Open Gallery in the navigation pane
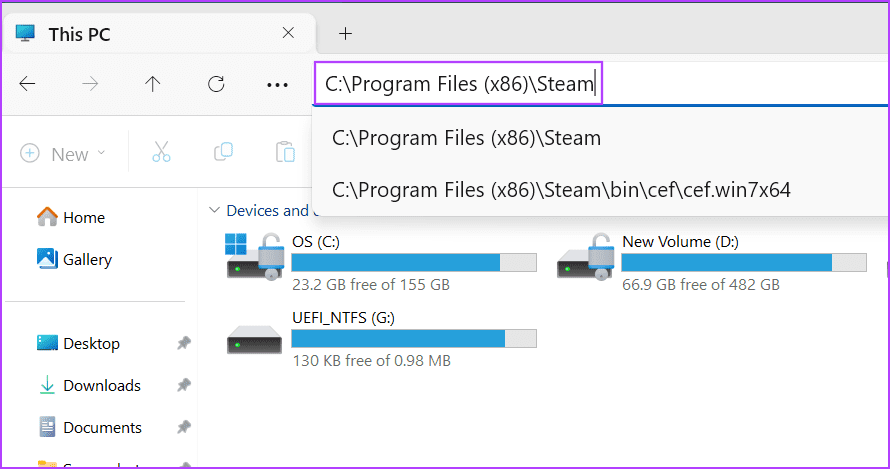This screenshot has height=469, width=890. [x=87, y=259]
